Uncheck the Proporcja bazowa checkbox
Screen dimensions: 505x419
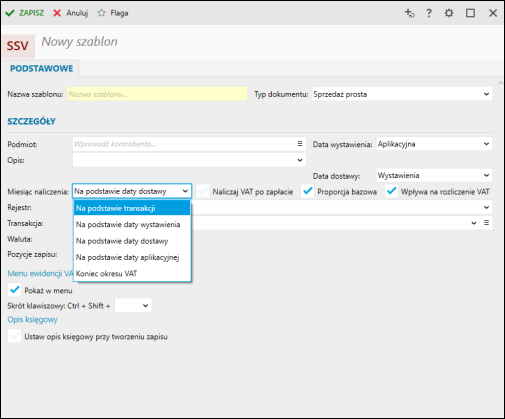point(308,191)
